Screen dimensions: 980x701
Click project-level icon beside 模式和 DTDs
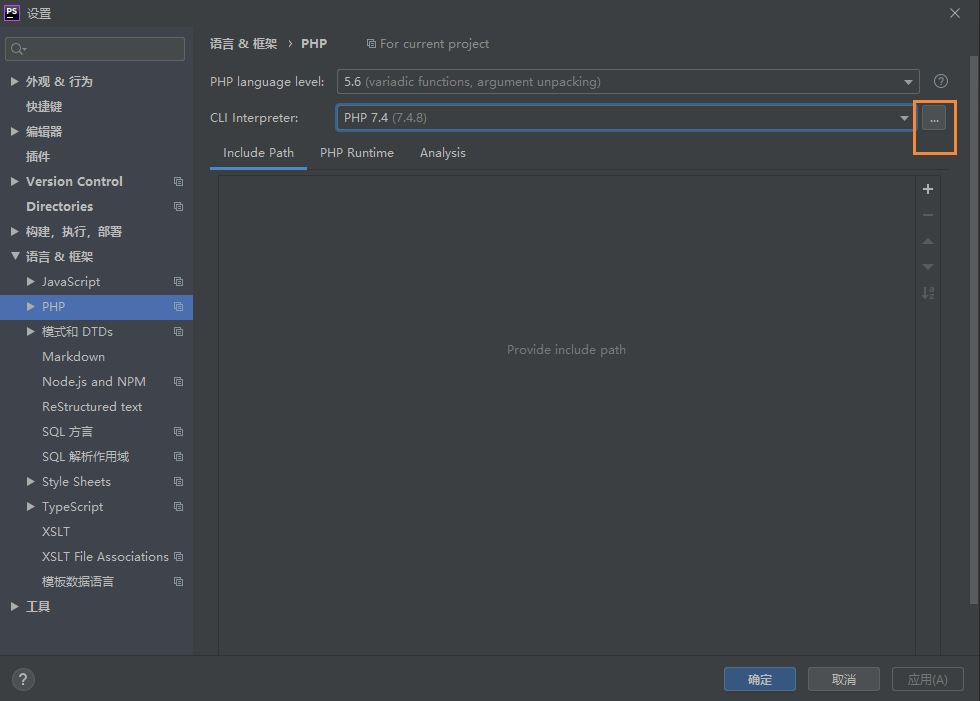tap(178, 332)
